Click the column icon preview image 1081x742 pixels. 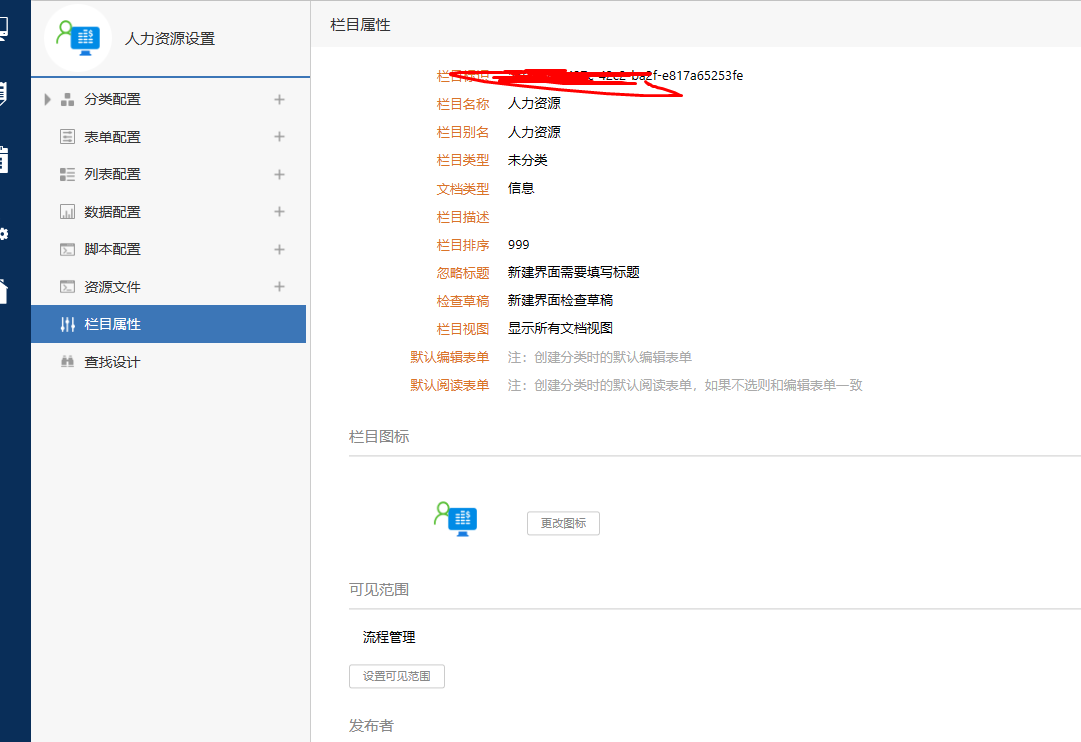[456, 518]
